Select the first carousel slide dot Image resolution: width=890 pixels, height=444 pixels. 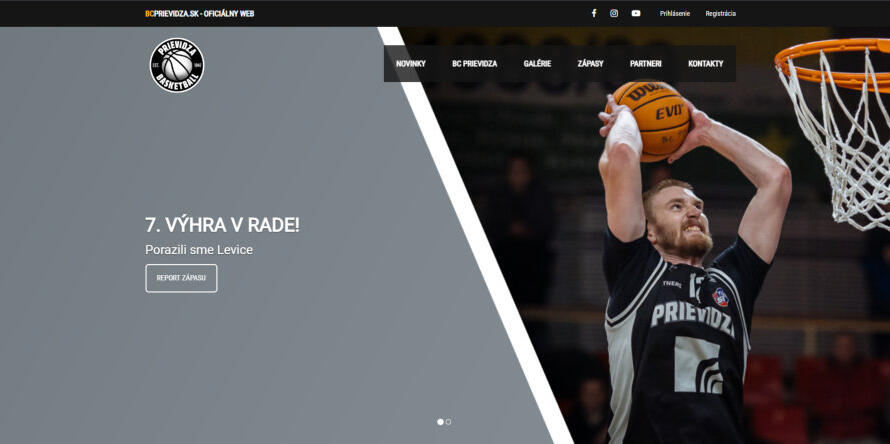440,422
